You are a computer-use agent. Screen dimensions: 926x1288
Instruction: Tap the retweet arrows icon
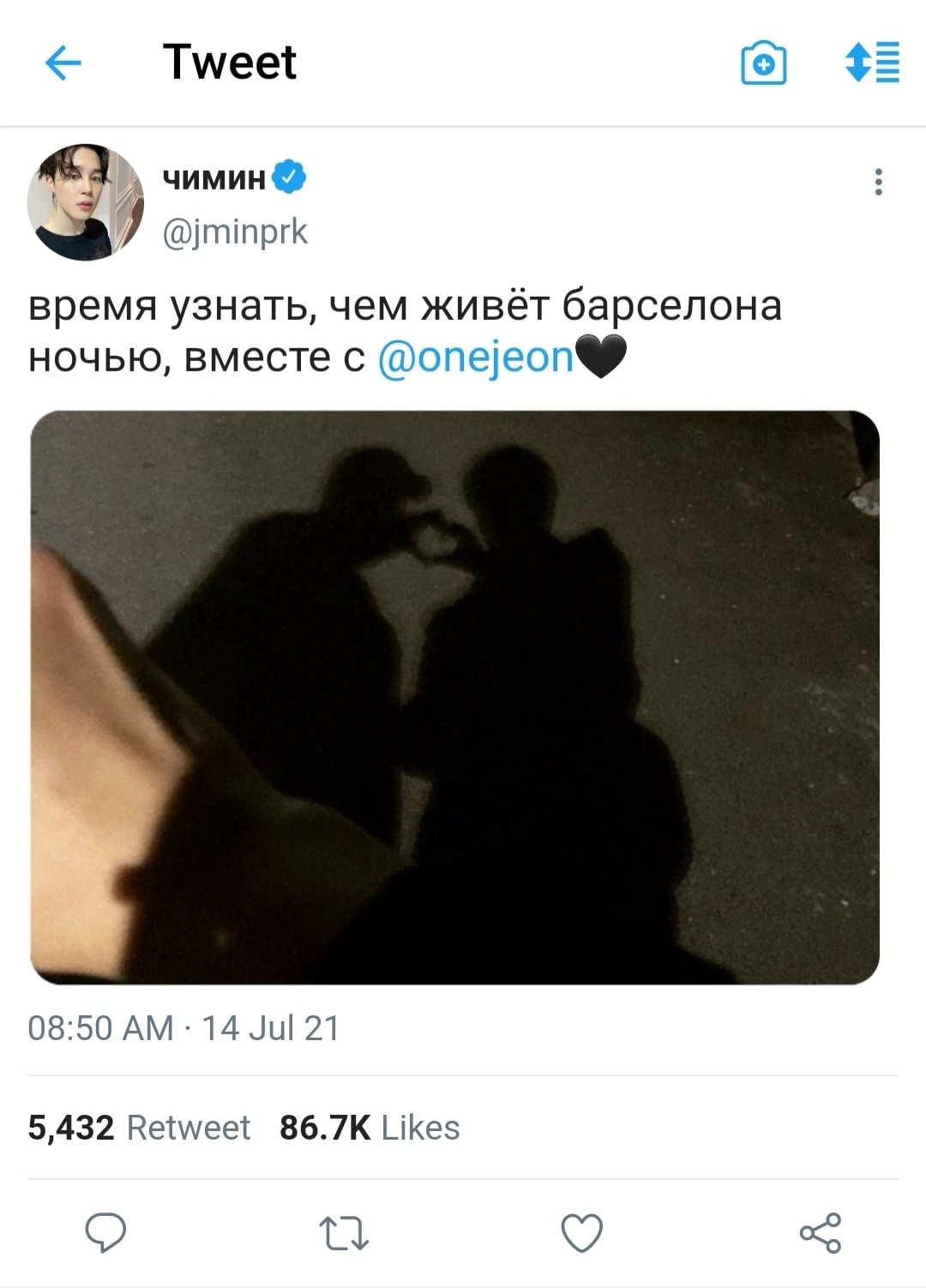(344, 1233)
